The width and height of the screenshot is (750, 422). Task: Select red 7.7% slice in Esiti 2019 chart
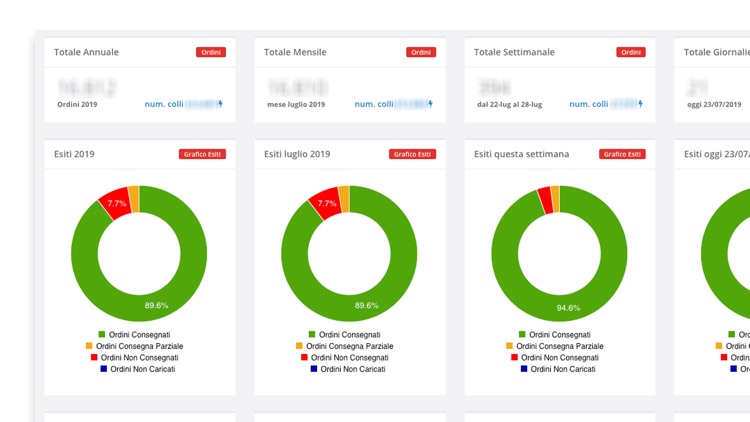(116, 203)
